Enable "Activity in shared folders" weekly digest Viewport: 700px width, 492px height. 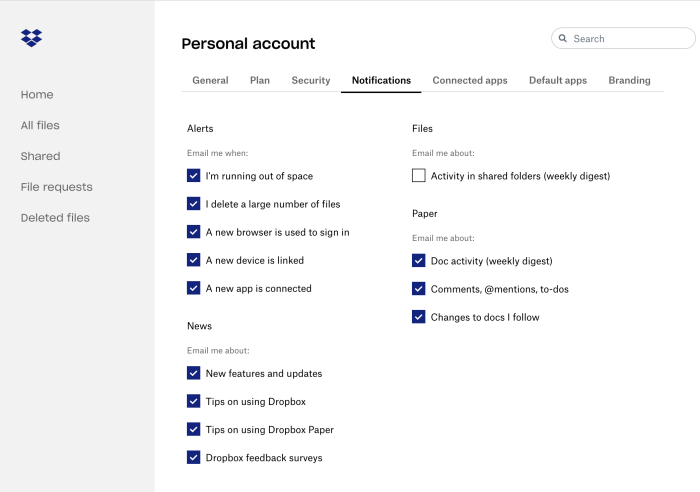coord(418,175)
